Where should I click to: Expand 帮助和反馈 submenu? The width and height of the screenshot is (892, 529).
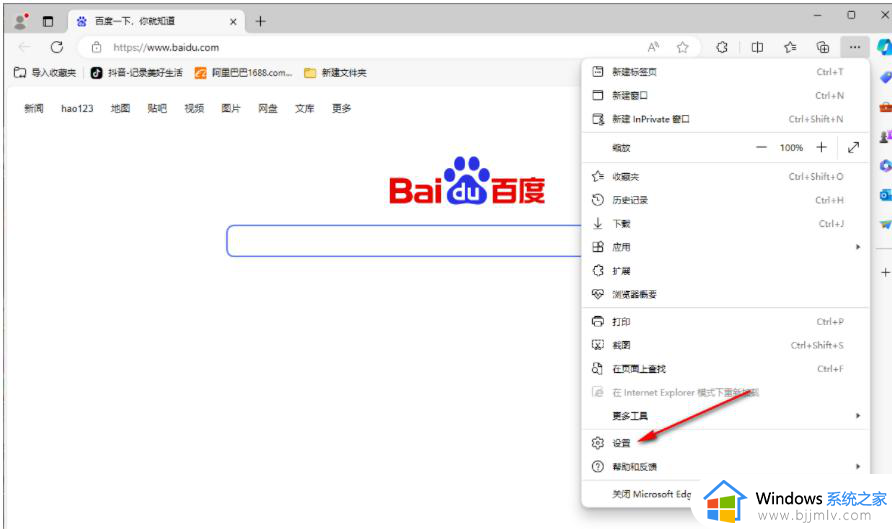click(725, 466)
